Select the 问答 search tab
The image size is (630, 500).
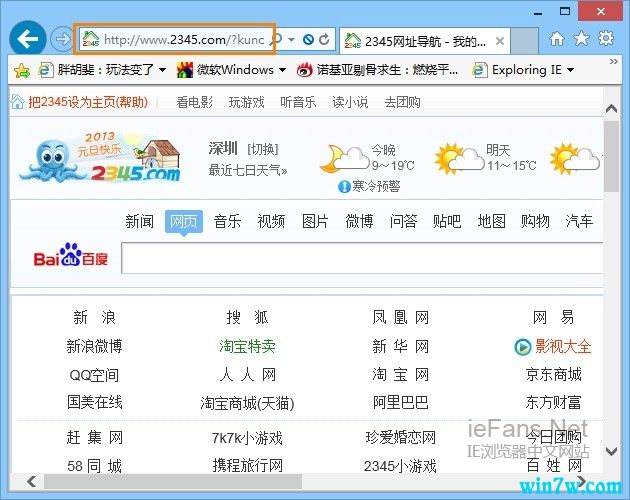click(403, 221)
